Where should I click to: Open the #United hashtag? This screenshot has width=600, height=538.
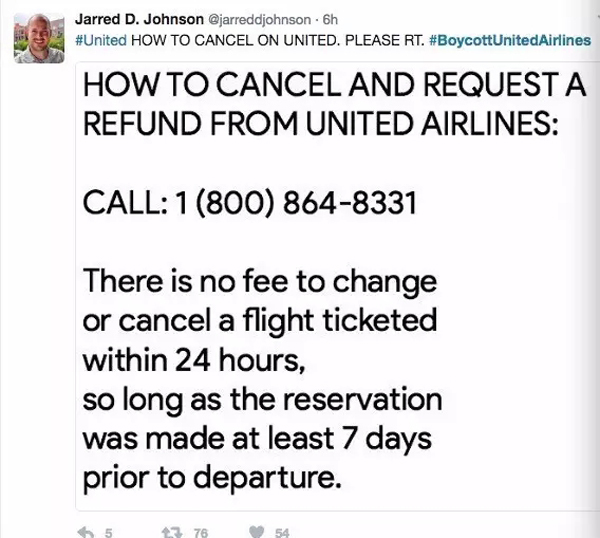click(101, 40)
